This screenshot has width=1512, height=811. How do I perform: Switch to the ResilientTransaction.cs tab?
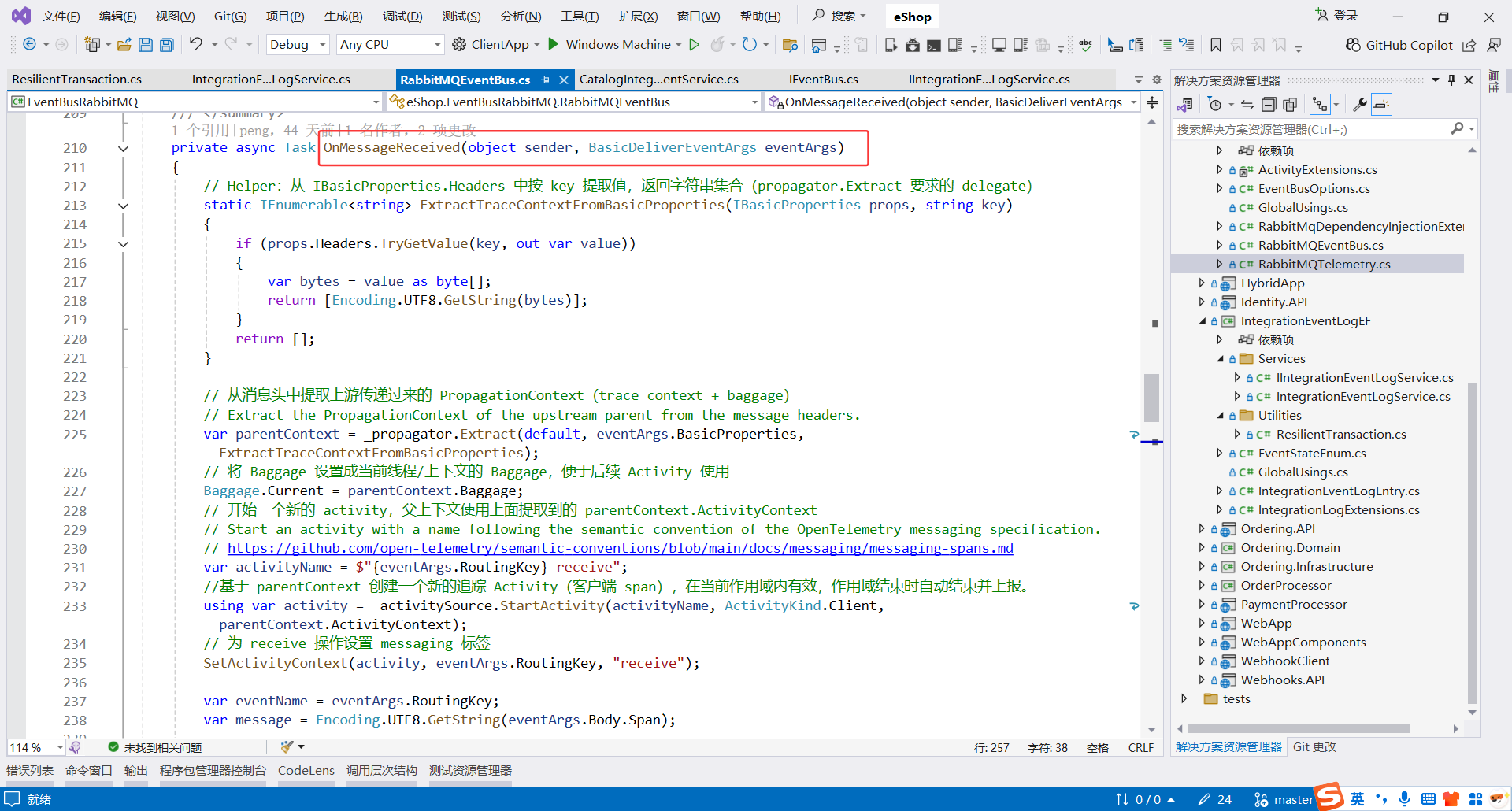click(x=77, y=80)
